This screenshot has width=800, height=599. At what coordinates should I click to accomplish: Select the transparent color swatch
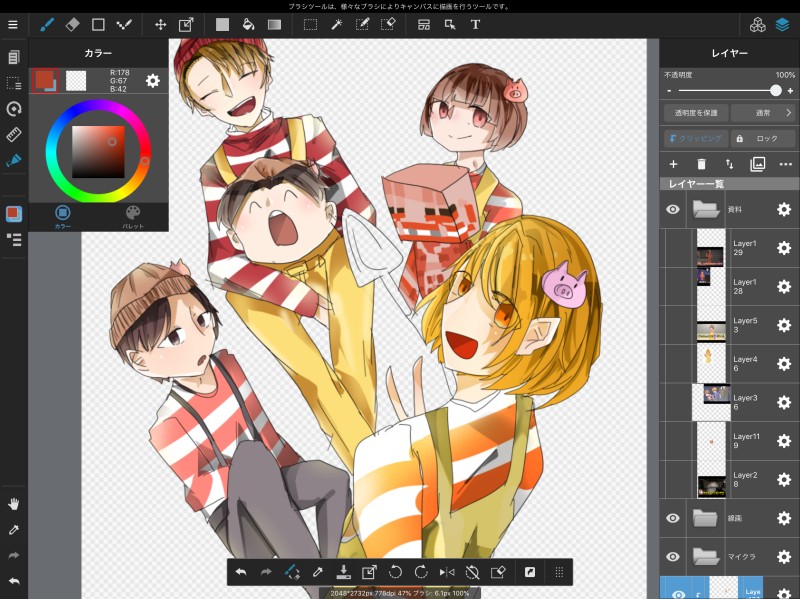76,81
